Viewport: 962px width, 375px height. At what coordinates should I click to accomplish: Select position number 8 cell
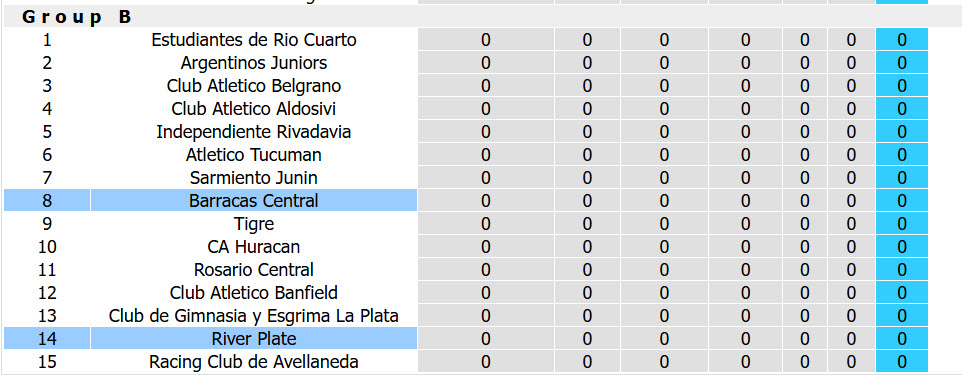pyautogui.click(x=47, y=201)
